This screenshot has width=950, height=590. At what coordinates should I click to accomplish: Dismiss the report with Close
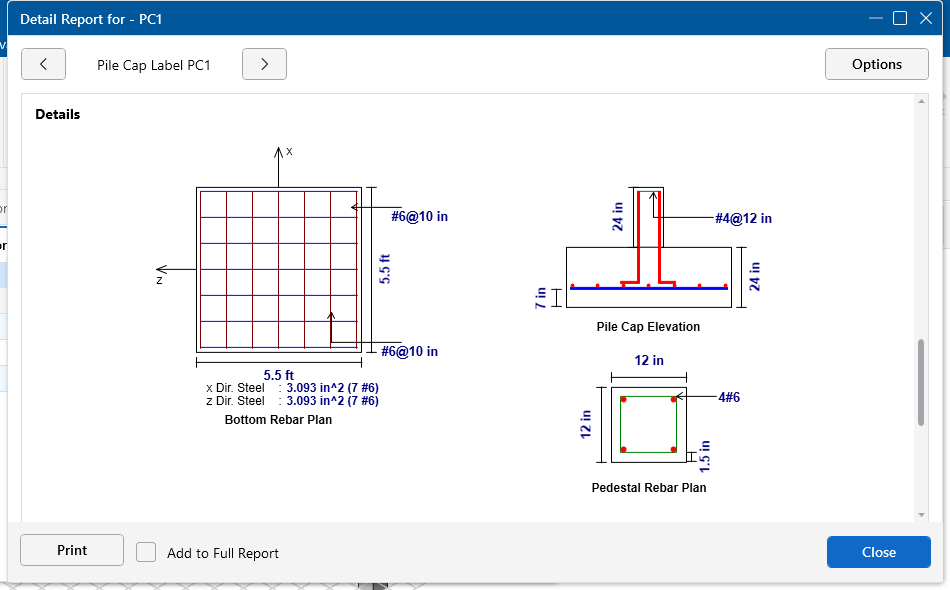pyautogui.click(x=878, y=552)
